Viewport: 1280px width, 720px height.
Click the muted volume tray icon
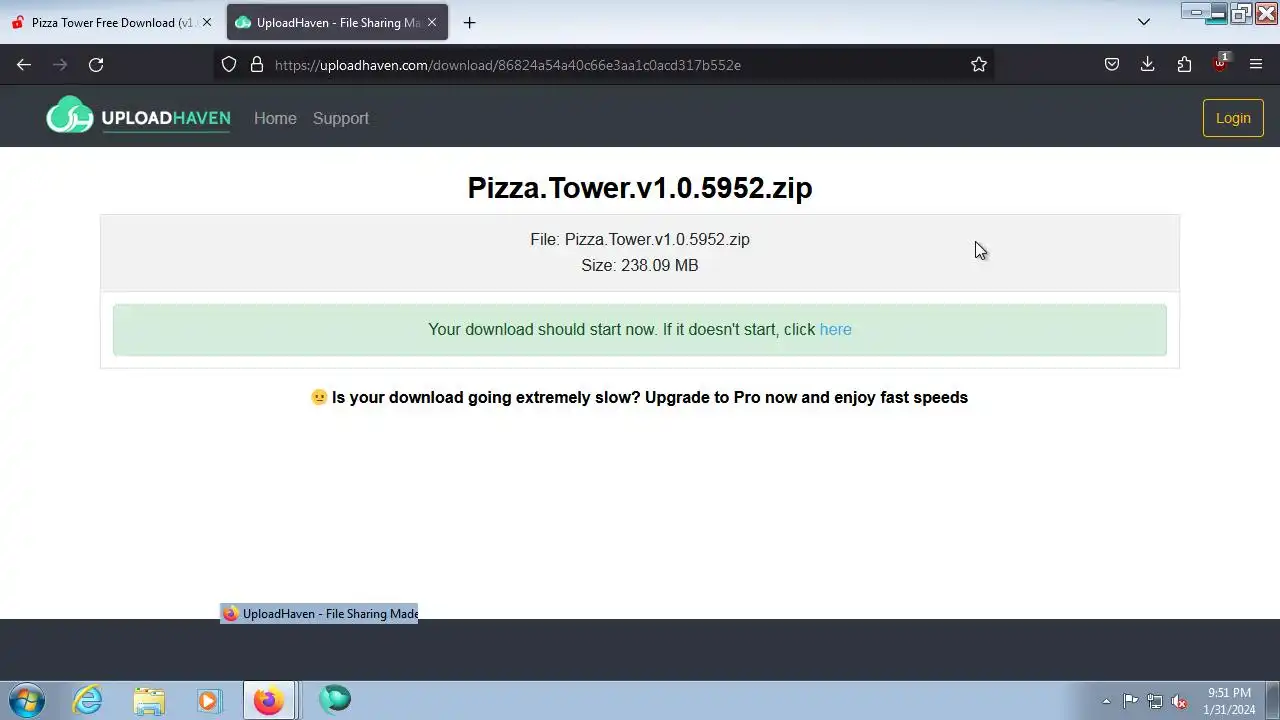click(x=1179, y=701)
